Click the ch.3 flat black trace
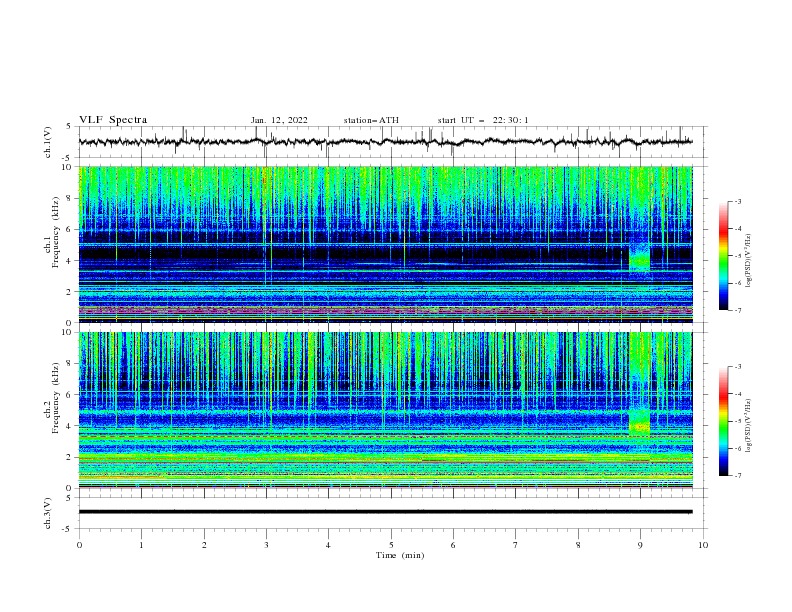 (x=385, y=512)
